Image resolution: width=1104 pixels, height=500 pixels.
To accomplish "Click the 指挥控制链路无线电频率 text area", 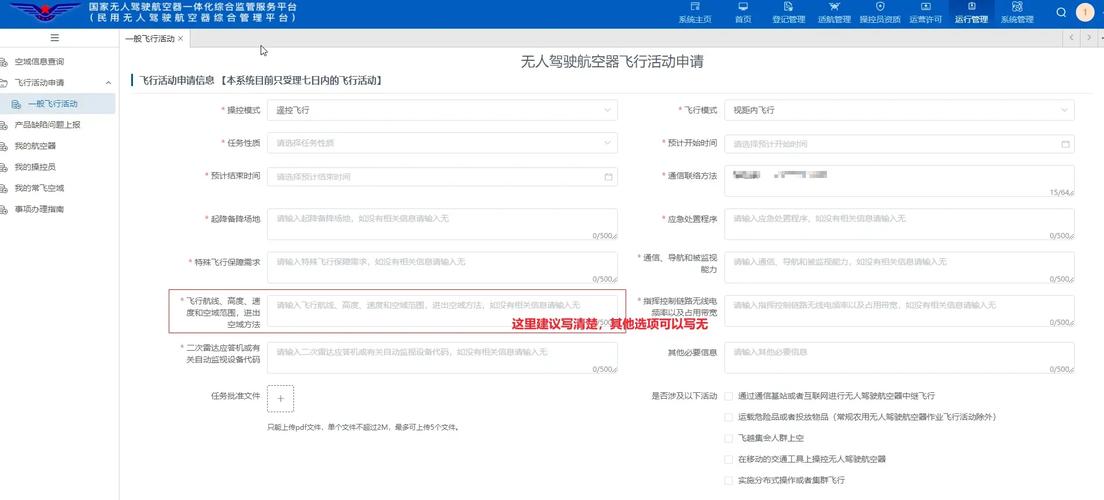I will click(x=899, y=311).
